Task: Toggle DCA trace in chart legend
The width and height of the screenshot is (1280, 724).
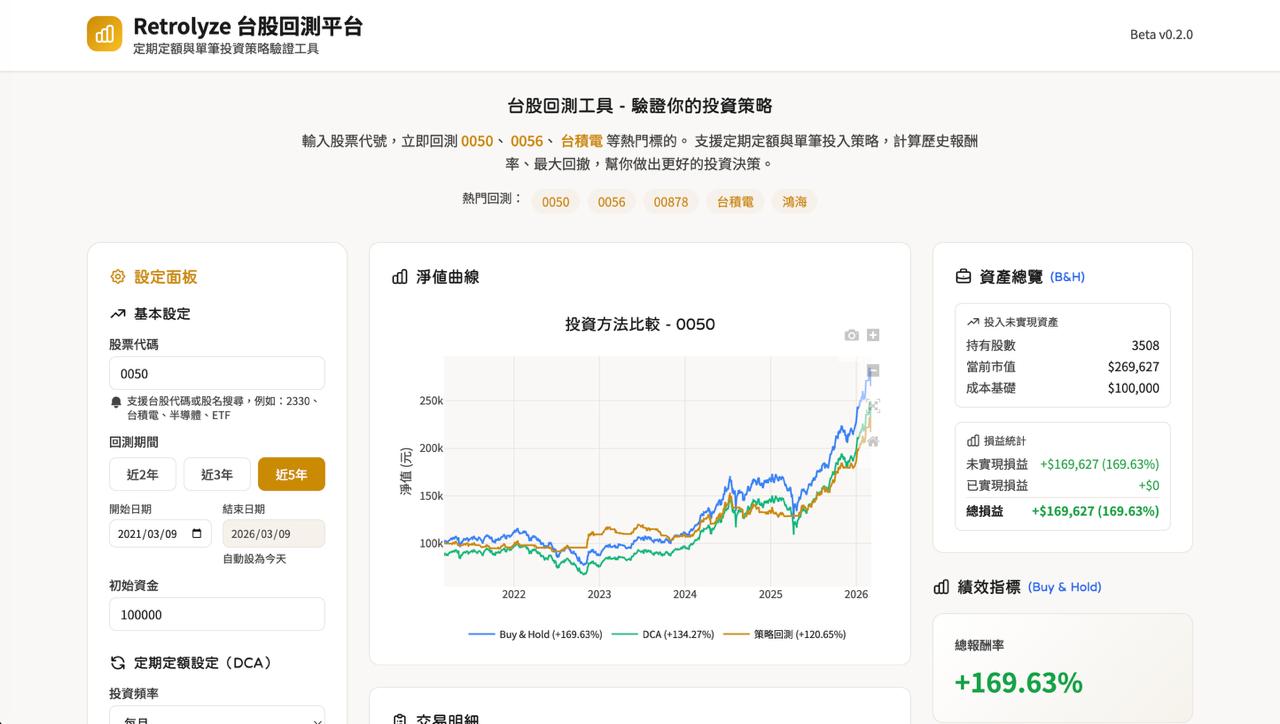Action: 664,634
